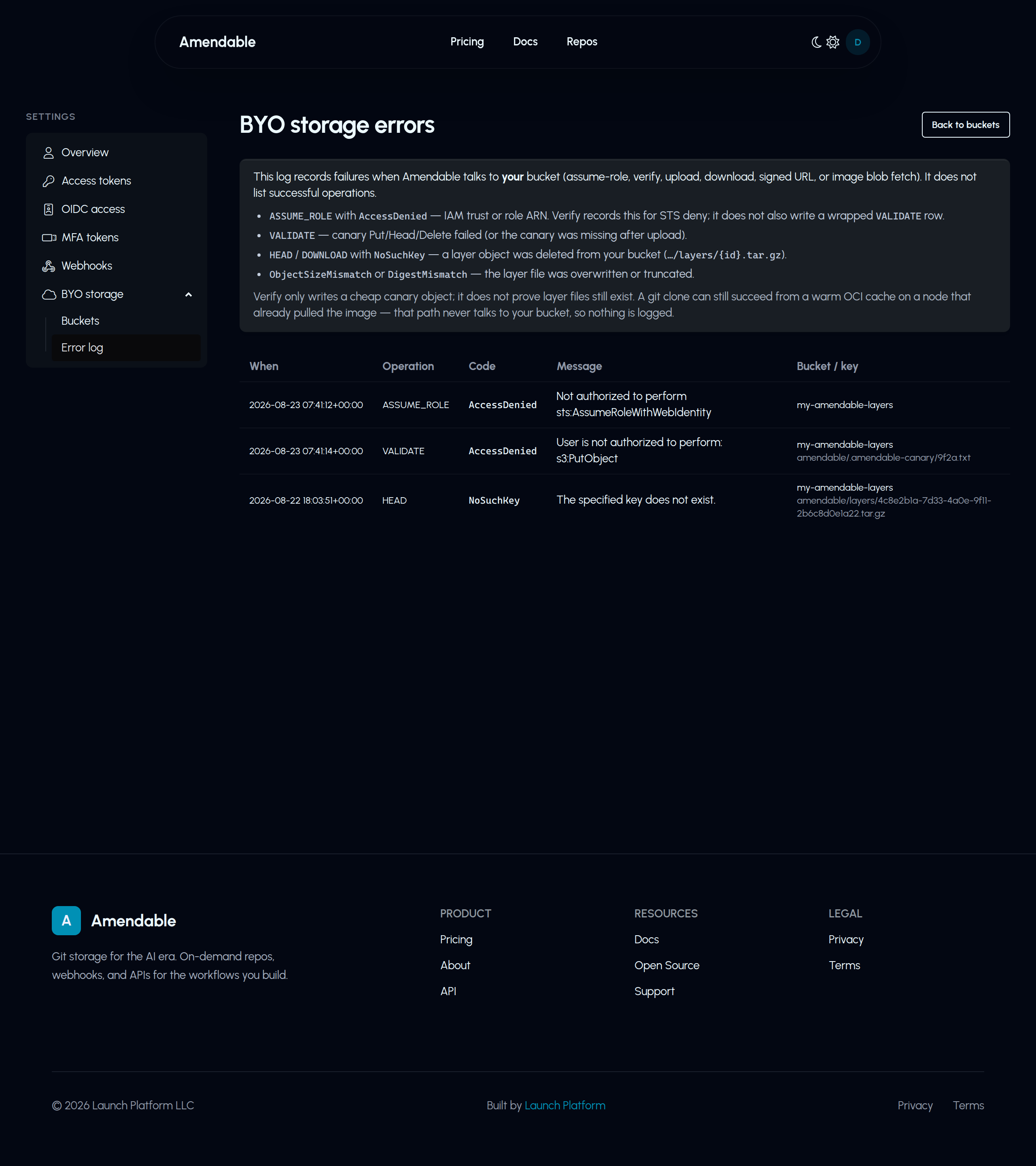Image resolution: width=1036 pixels, height=1166 pixels.
Task: Open Support link in the footer
Action: tap(654, 992)
